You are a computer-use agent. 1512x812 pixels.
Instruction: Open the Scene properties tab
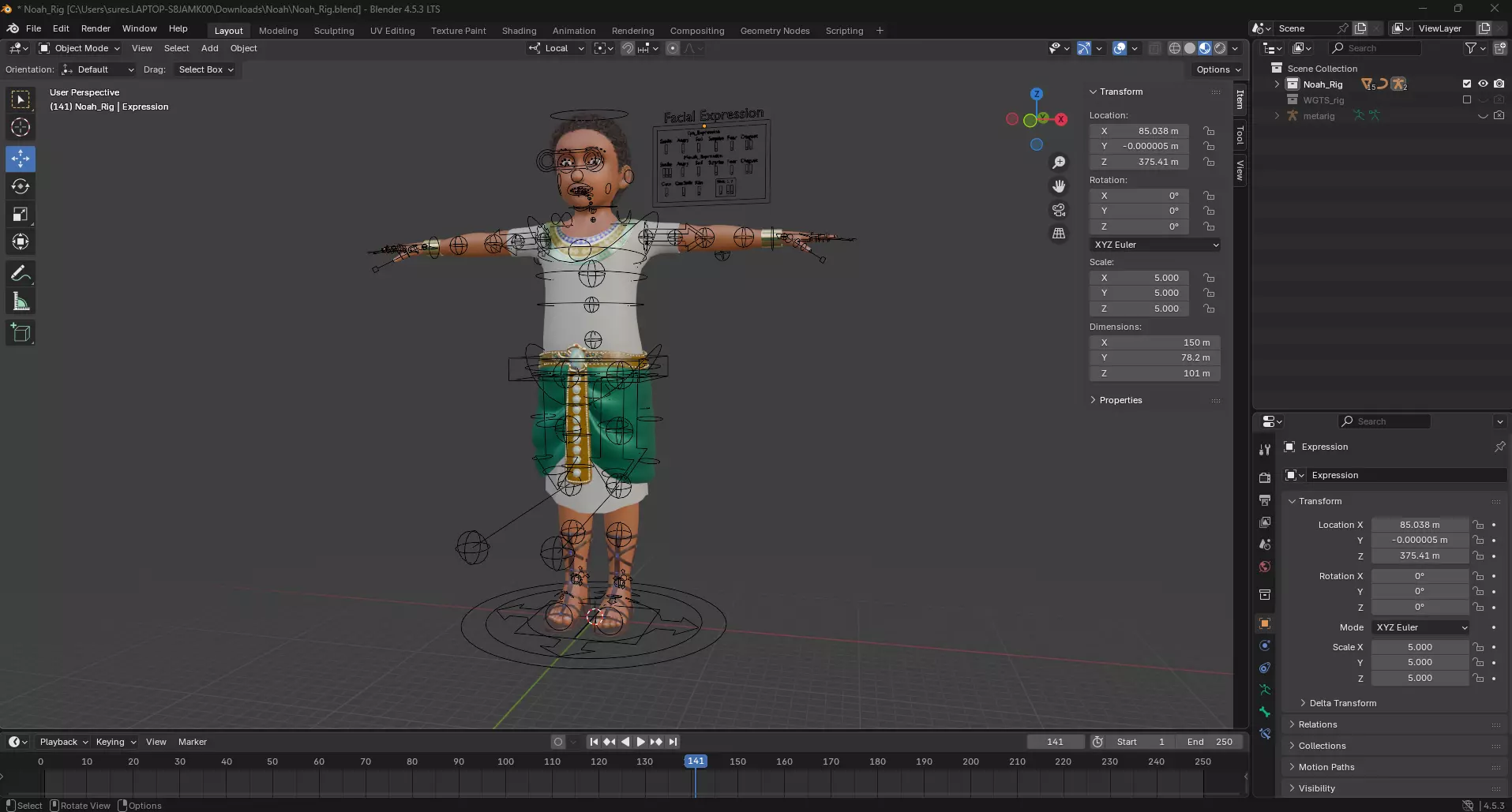point(1265,544)
